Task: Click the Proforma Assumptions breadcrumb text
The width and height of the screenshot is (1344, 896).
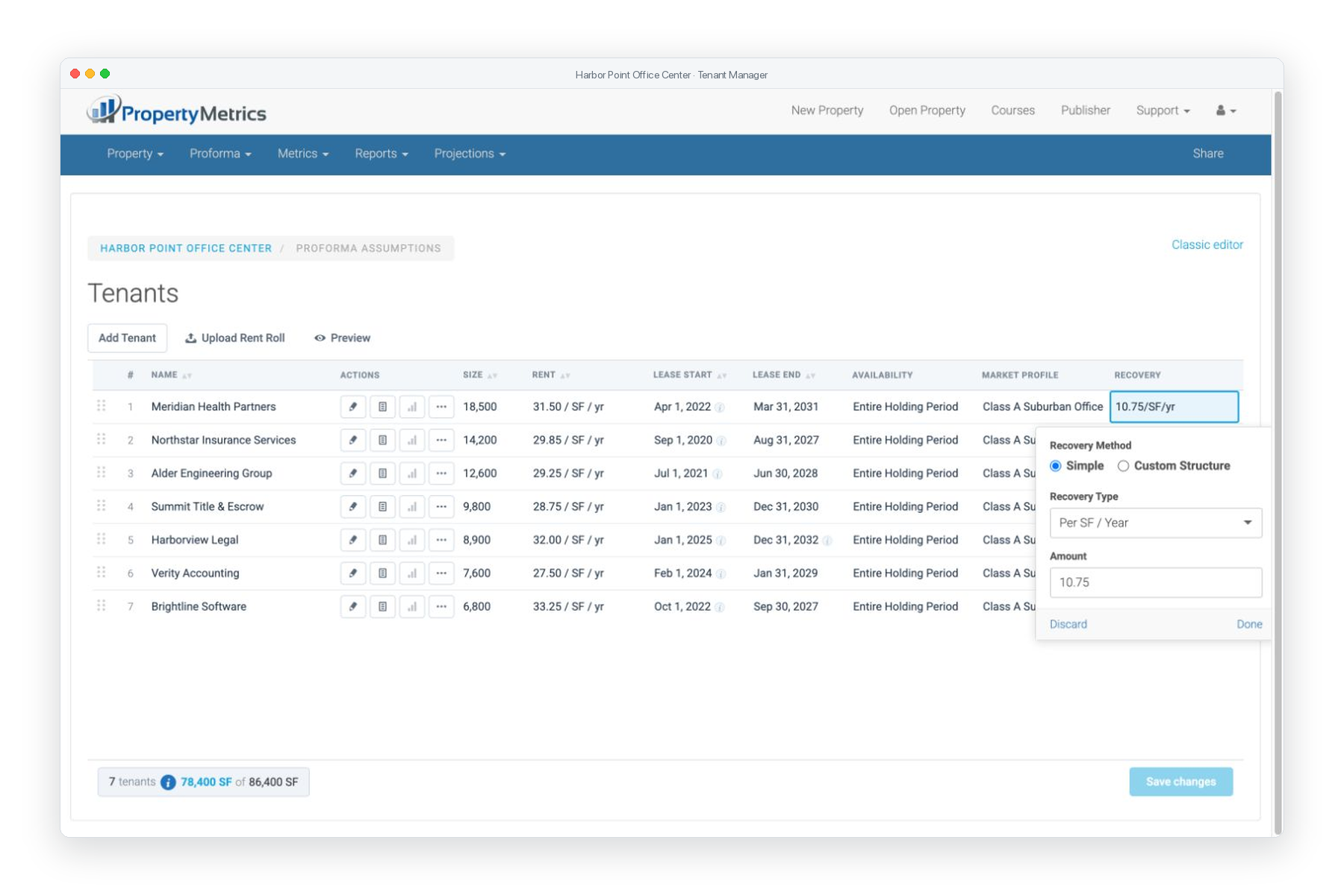Action: coord(368,249)
